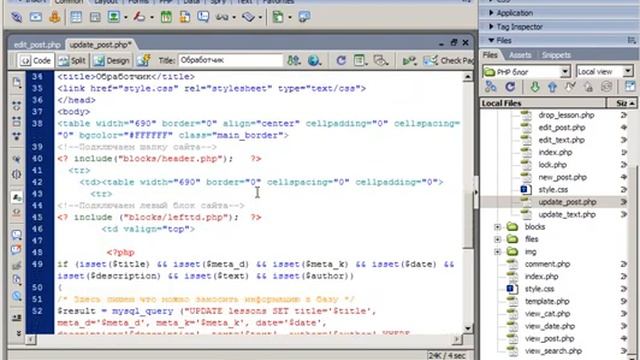Insert a Hyperlink from the Common bar

[x=16, y=17]
